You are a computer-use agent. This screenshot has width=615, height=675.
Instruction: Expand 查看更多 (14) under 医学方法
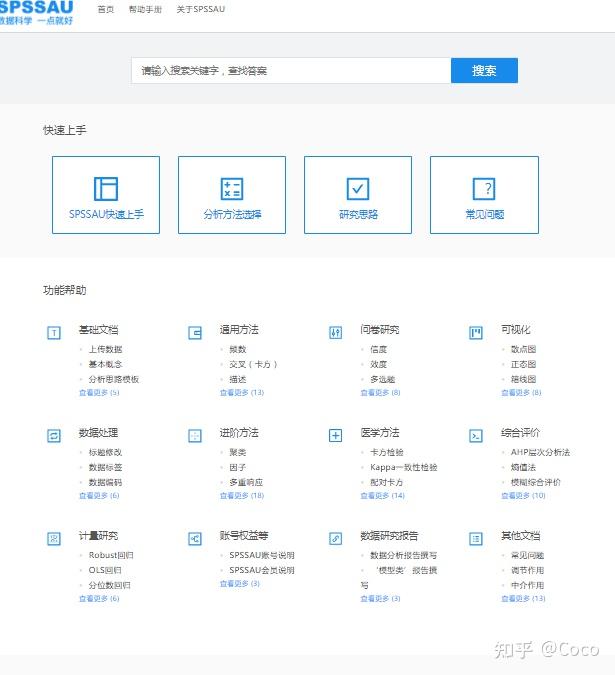pyautogui.click(x=383, y=495)
